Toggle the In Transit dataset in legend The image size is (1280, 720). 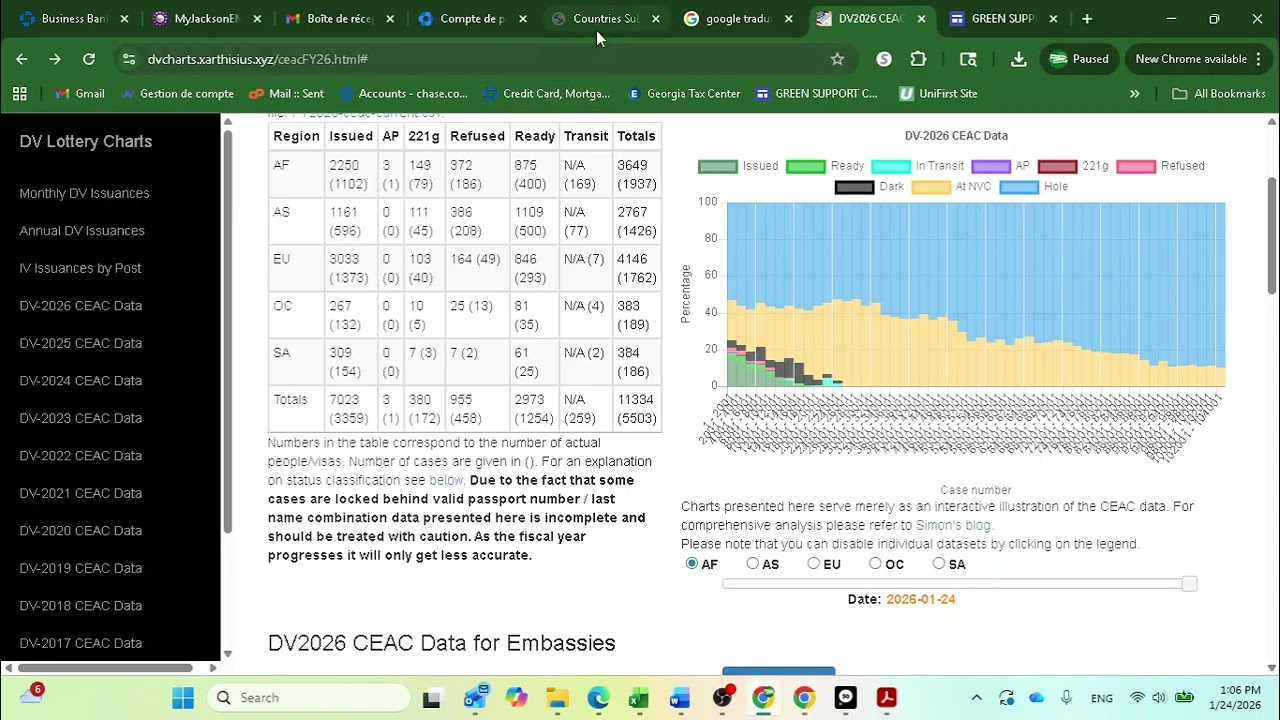pos(917,166)
